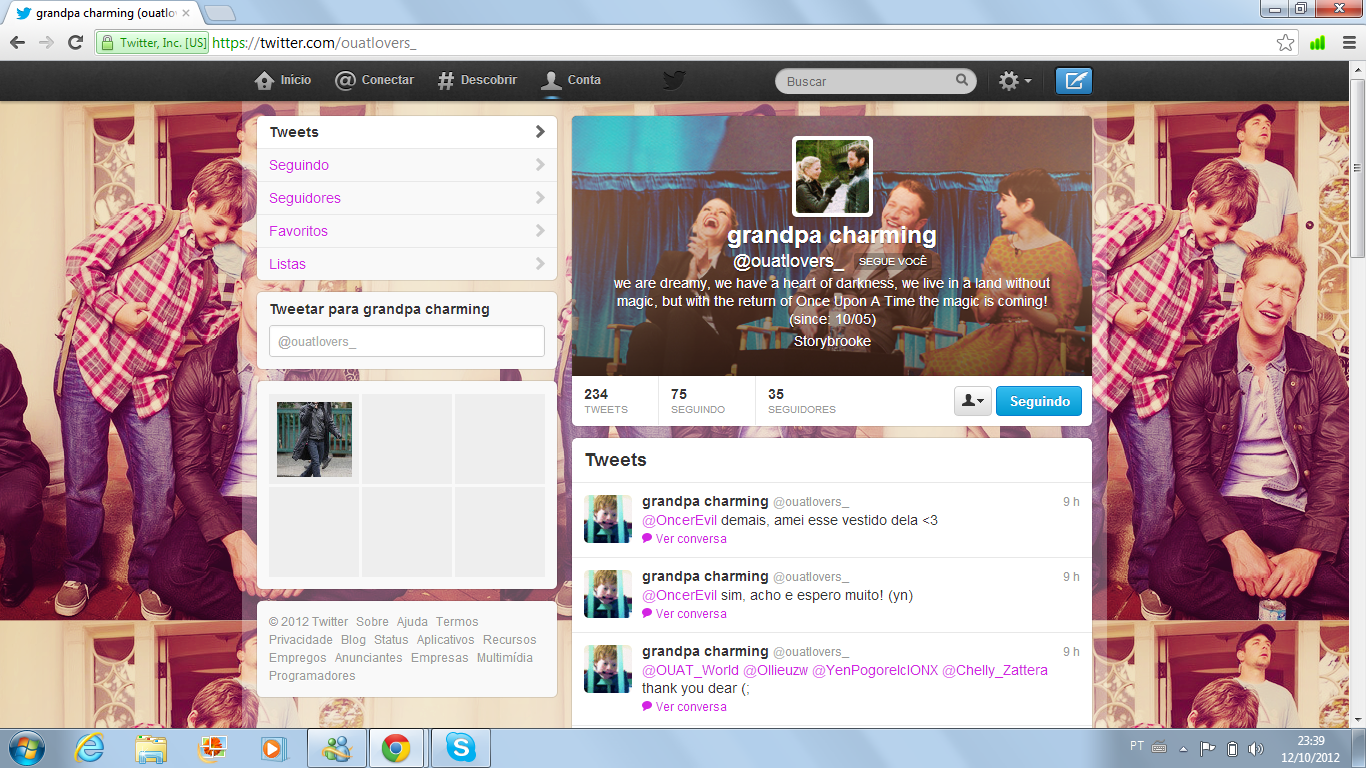Click avatar of the 'thank you dear' tweet
Screen dimensions: 1366x768
tap(608, 669)
